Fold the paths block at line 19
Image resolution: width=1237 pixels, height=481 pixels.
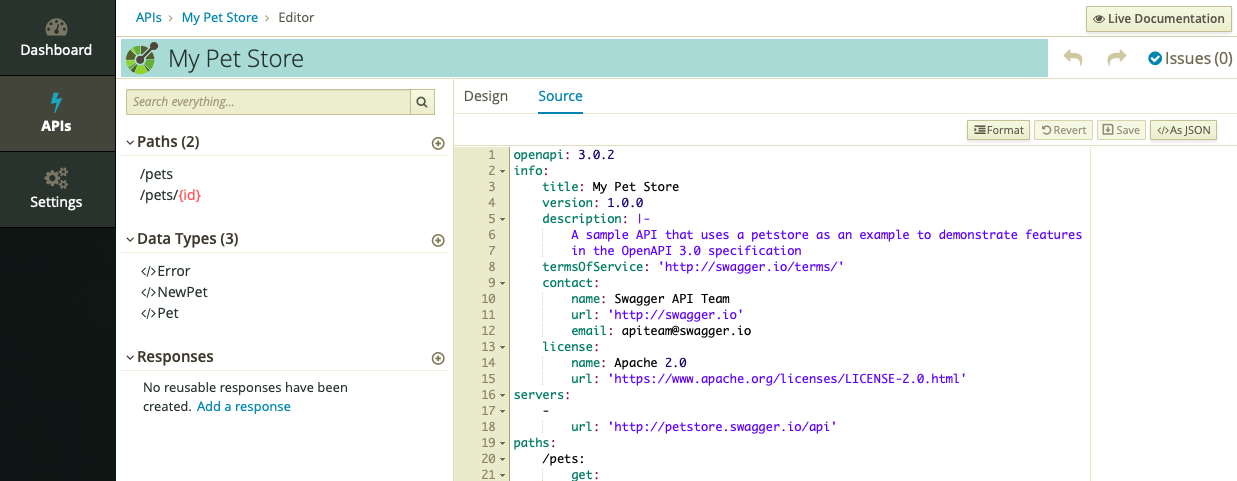pos(503,443)
